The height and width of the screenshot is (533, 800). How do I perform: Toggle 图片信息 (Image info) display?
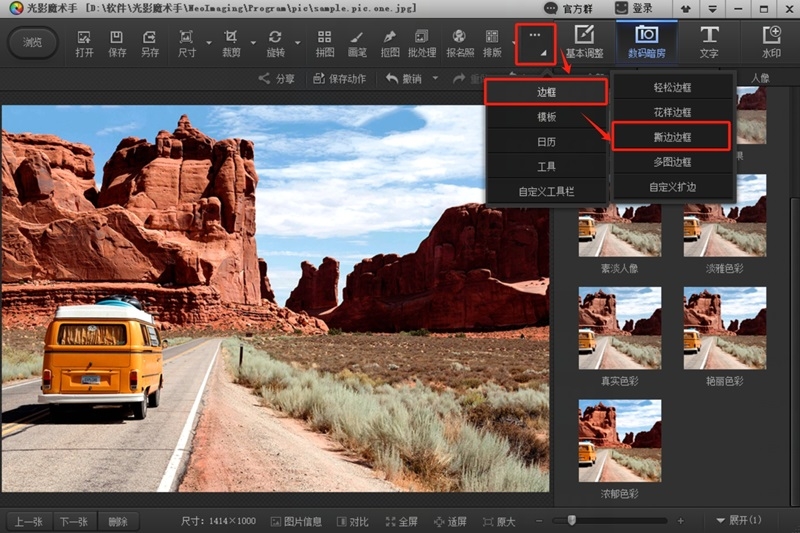(x=296, y=521)
